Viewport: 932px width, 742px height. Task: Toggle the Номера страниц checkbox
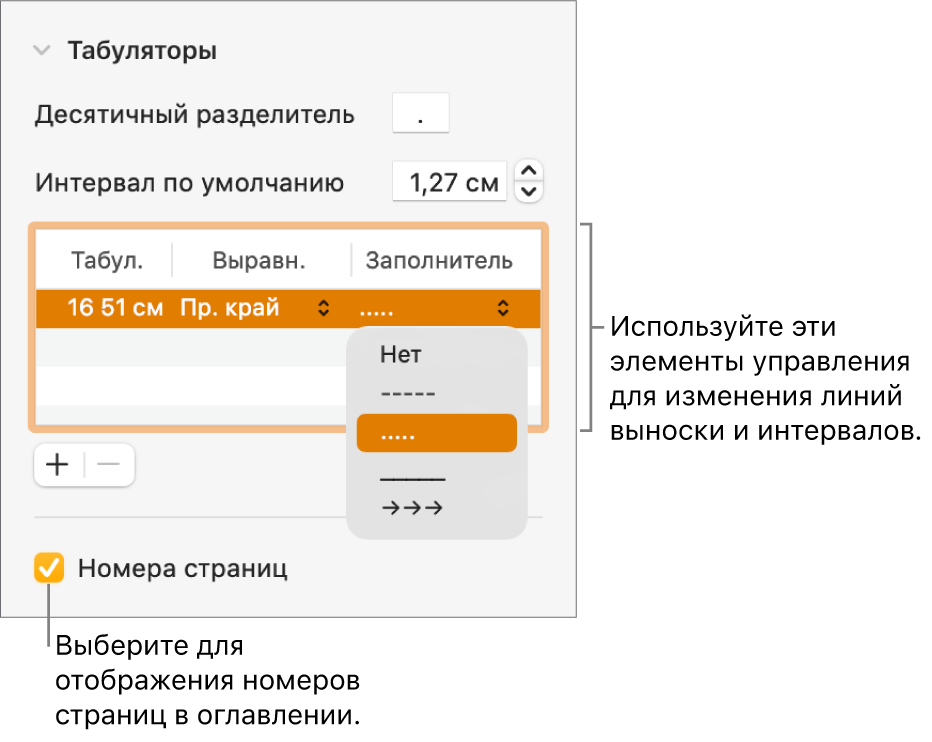tap(49, 568)
